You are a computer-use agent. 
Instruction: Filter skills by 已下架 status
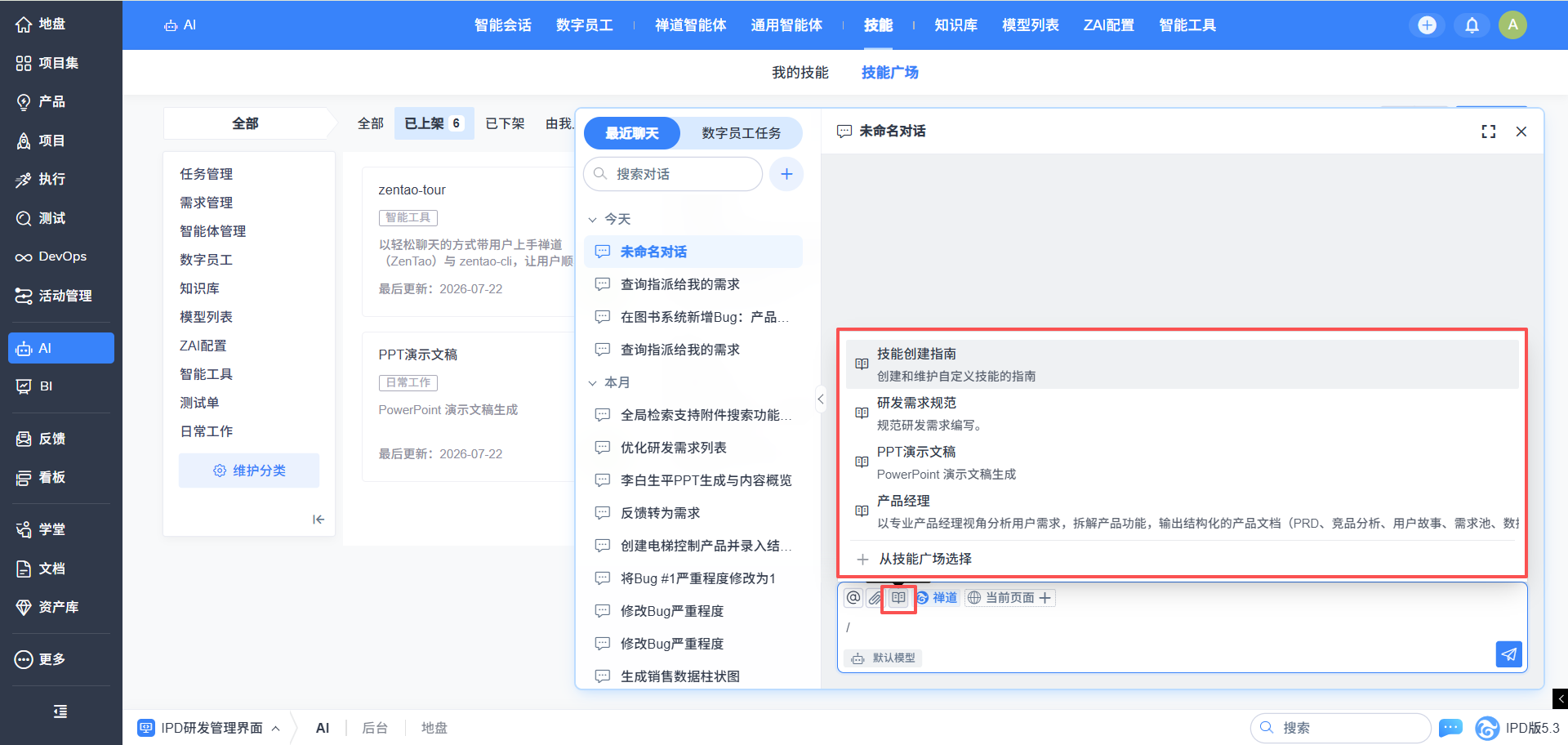(x=506, y=123)
